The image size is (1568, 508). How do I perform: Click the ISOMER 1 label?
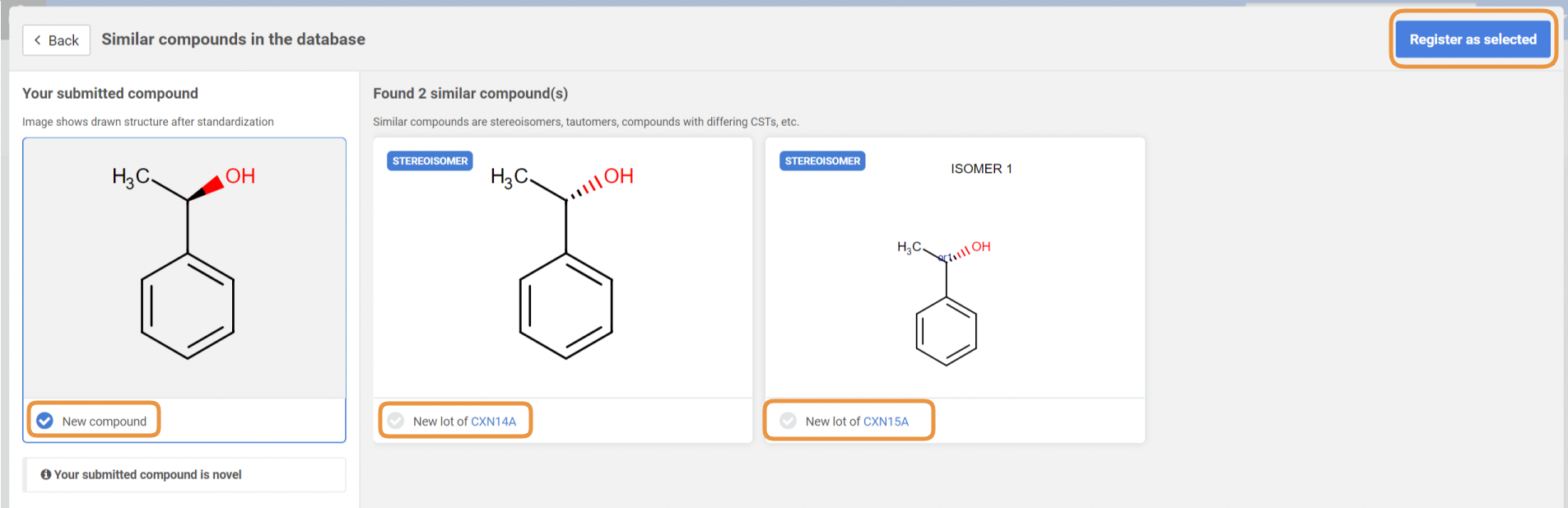point(981,169)
